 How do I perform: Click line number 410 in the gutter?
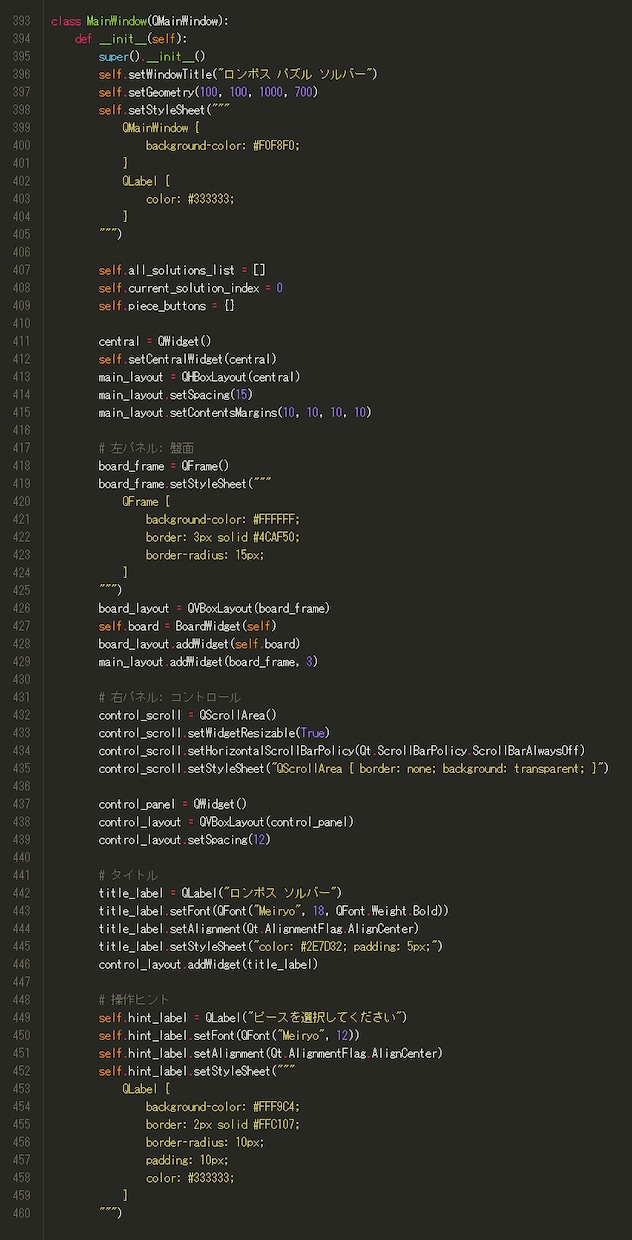point(20,324)
